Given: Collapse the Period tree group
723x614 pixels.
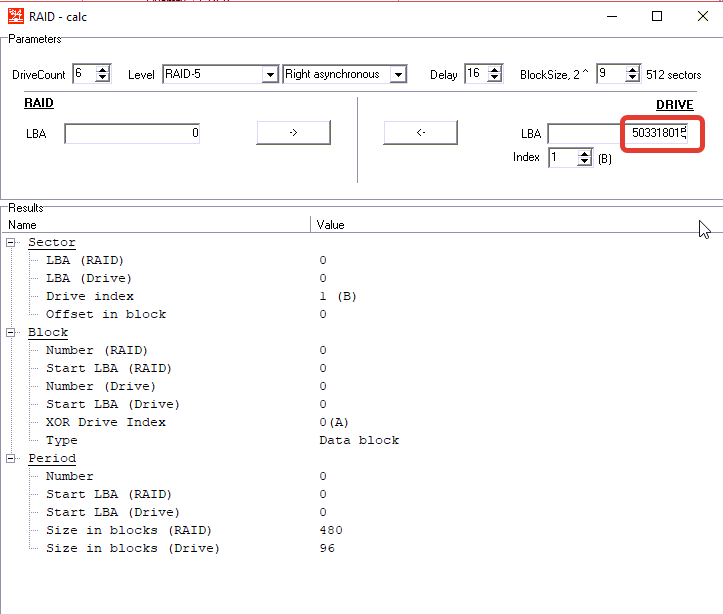Looking at the screenshot, I should (12, 459).
